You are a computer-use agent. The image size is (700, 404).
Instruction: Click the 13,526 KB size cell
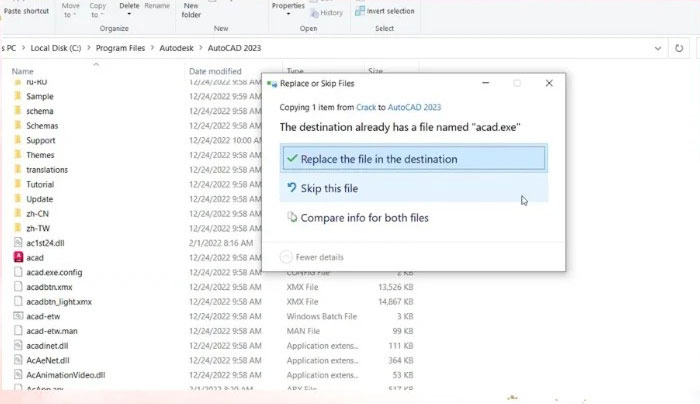396,287
